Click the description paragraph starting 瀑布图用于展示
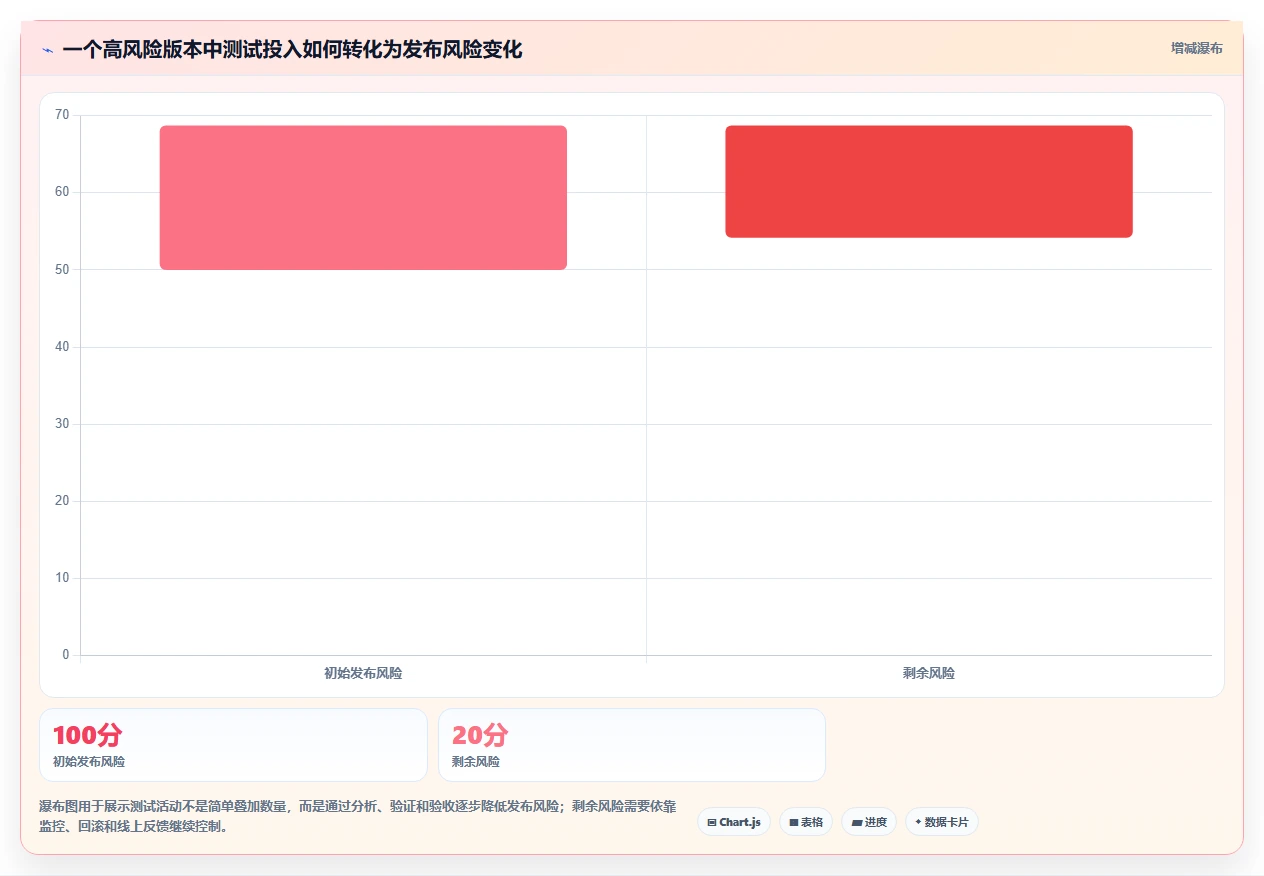The image size is (1264, 876). click(x=358, y=817)
